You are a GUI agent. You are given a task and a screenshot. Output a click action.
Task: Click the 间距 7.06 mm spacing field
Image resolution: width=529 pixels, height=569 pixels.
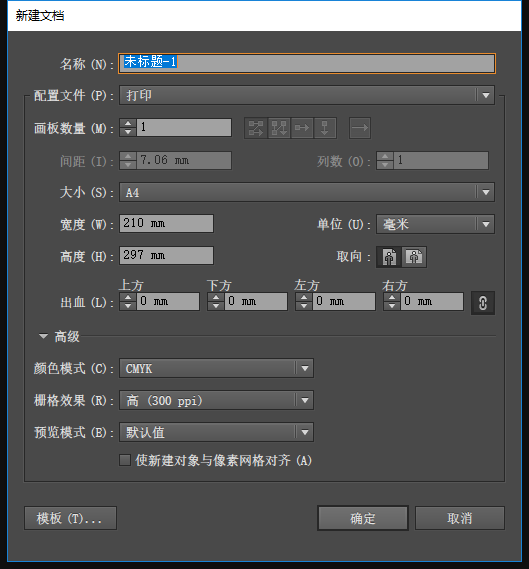tap(184, 160)
